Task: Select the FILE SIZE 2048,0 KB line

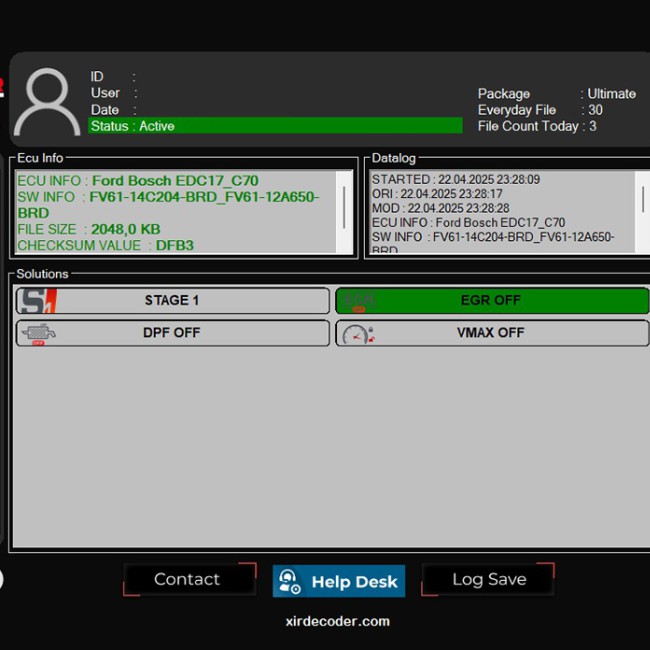Action: point(89,229)
